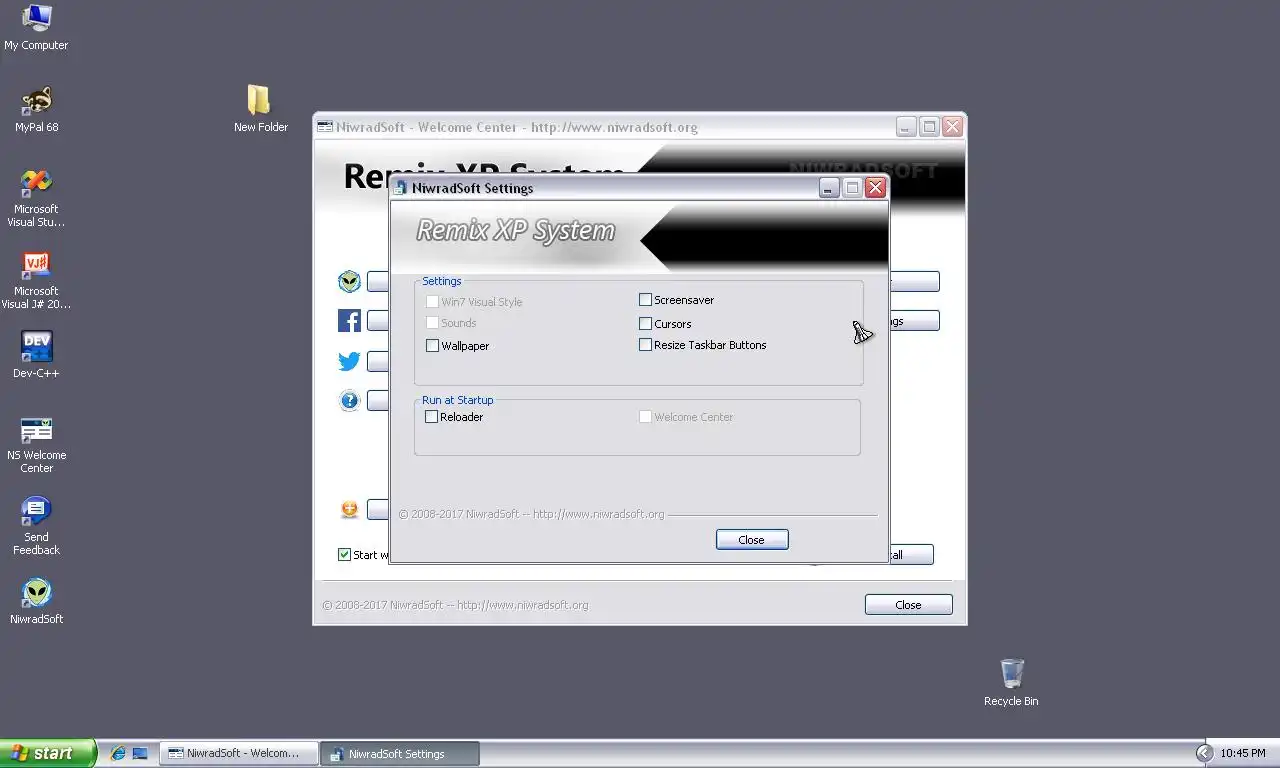Click the Welcome Center title bar icon
This screenshot has width=1280, height=768.
point(325,127)
